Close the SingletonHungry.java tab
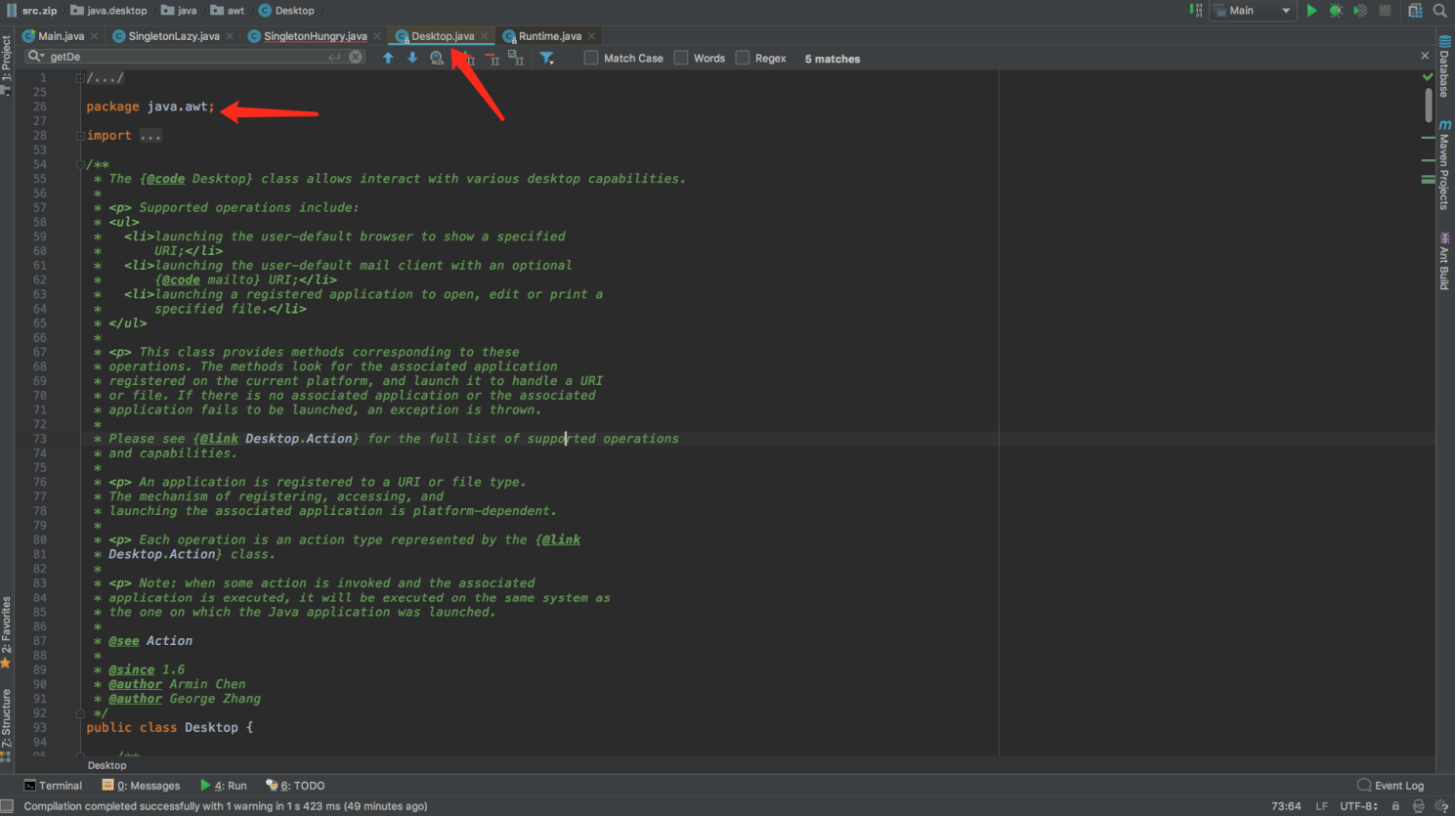This screenshot has width=1456, height=817. click(x=377, y=36)
